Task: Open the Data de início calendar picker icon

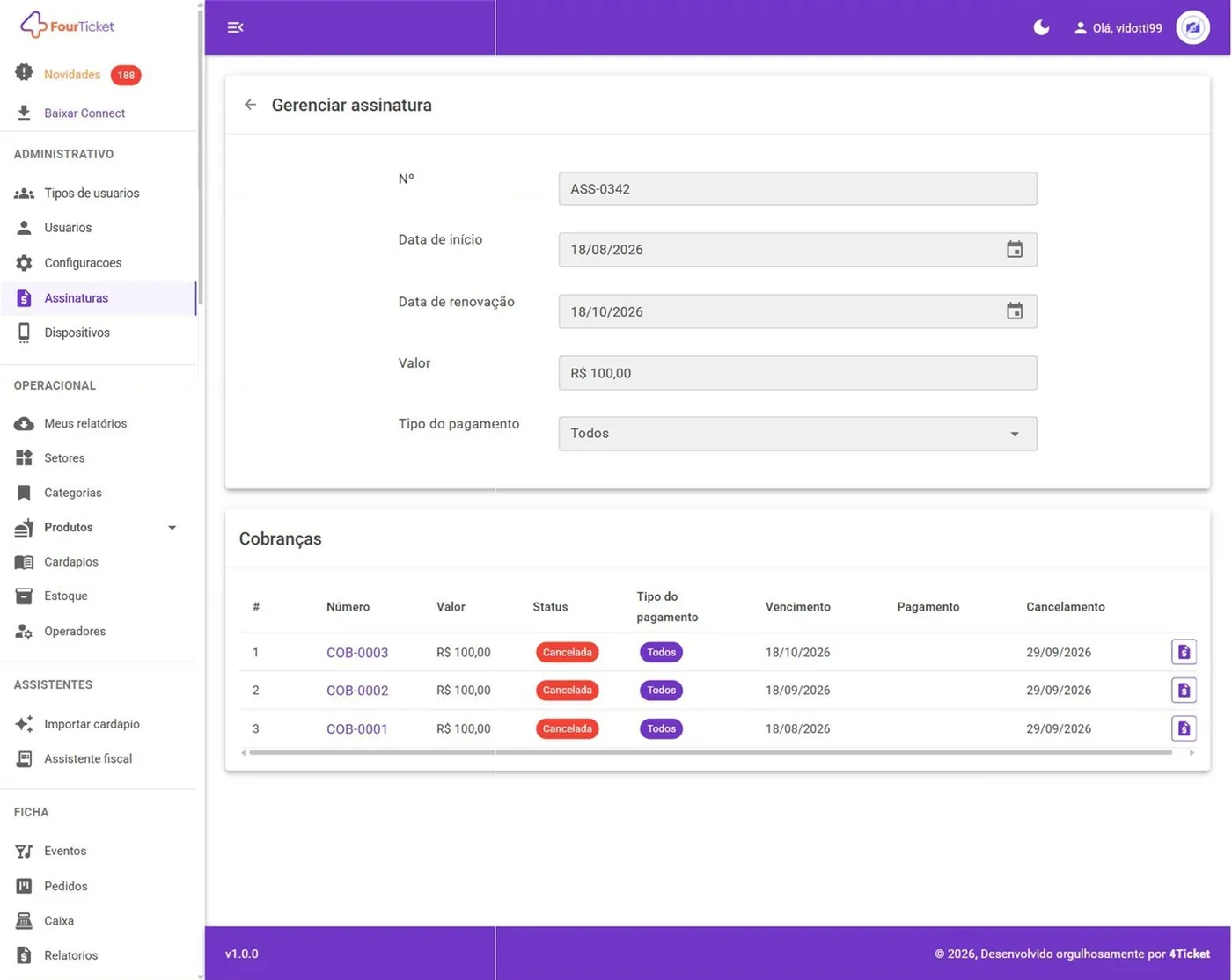Action: point(1015,250)
